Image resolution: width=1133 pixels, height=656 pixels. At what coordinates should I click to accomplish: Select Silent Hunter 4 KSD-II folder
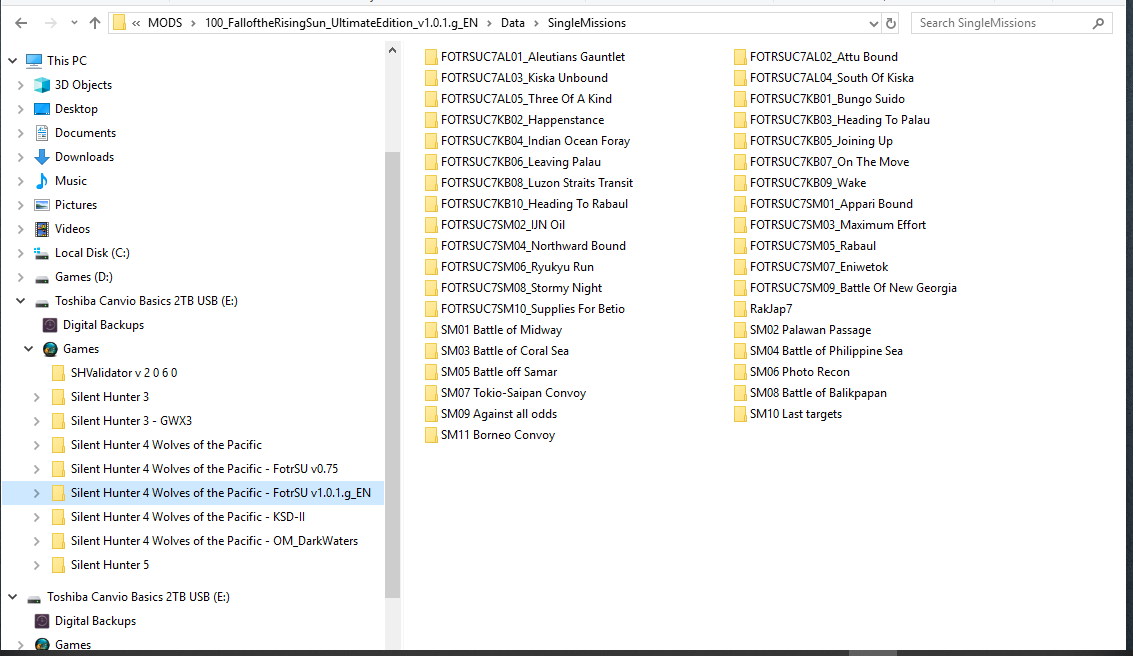[x=188, y=517]
